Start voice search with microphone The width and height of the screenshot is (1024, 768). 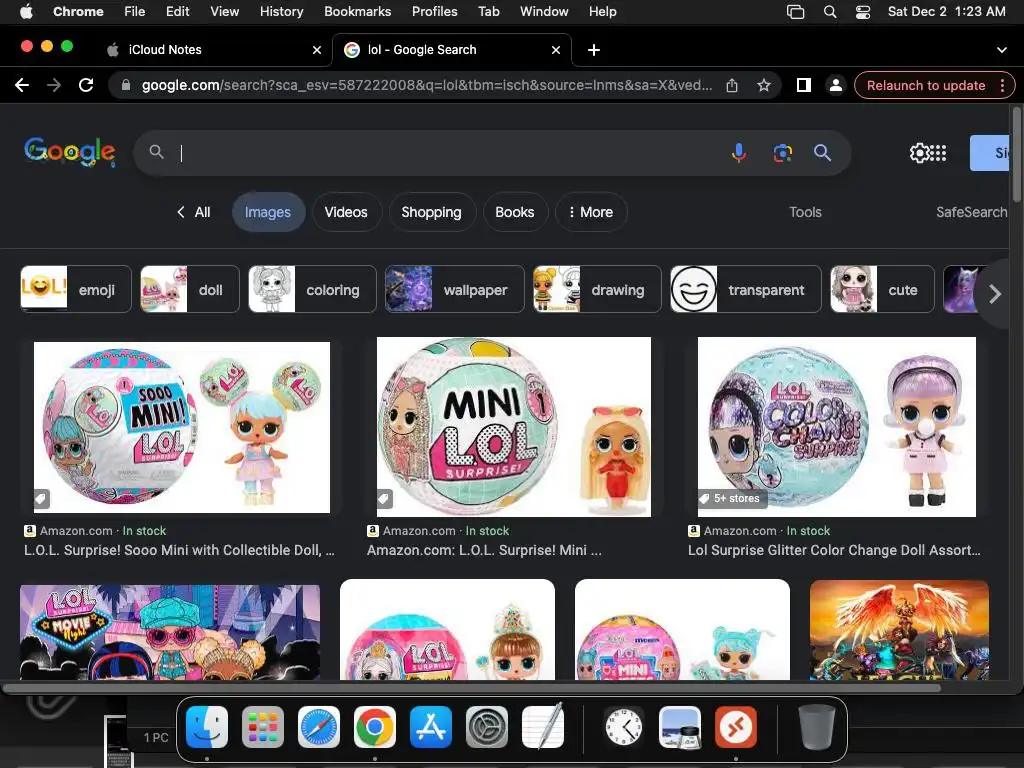coord(739,153)
